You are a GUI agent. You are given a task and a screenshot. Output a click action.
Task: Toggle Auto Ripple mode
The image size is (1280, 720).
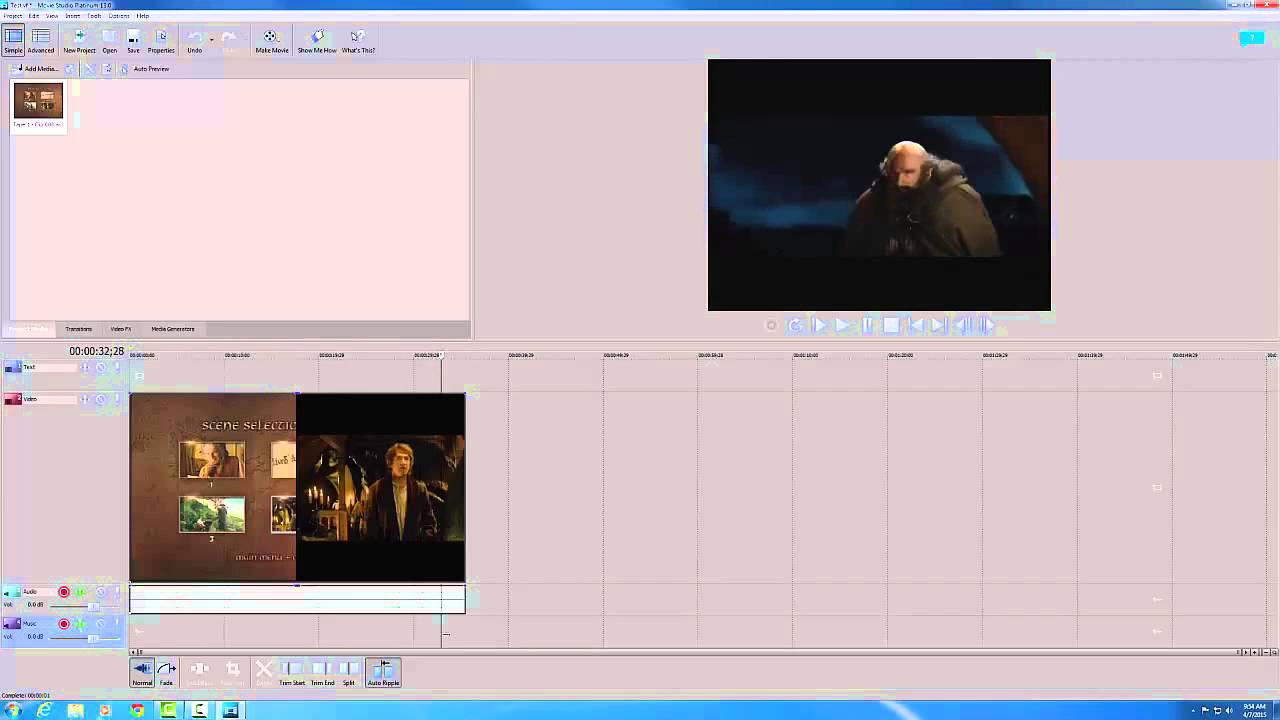click(383, 673)
